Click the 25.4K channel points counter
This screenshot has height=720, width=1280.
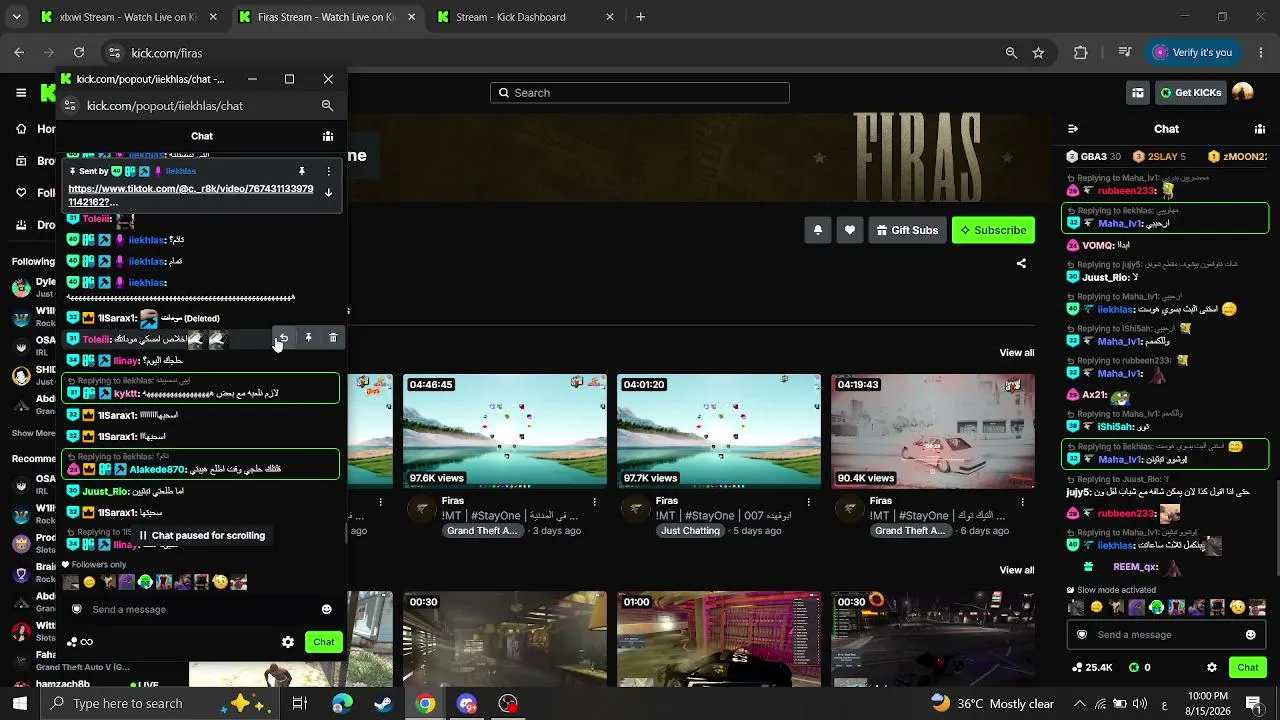pos(1092,667)
